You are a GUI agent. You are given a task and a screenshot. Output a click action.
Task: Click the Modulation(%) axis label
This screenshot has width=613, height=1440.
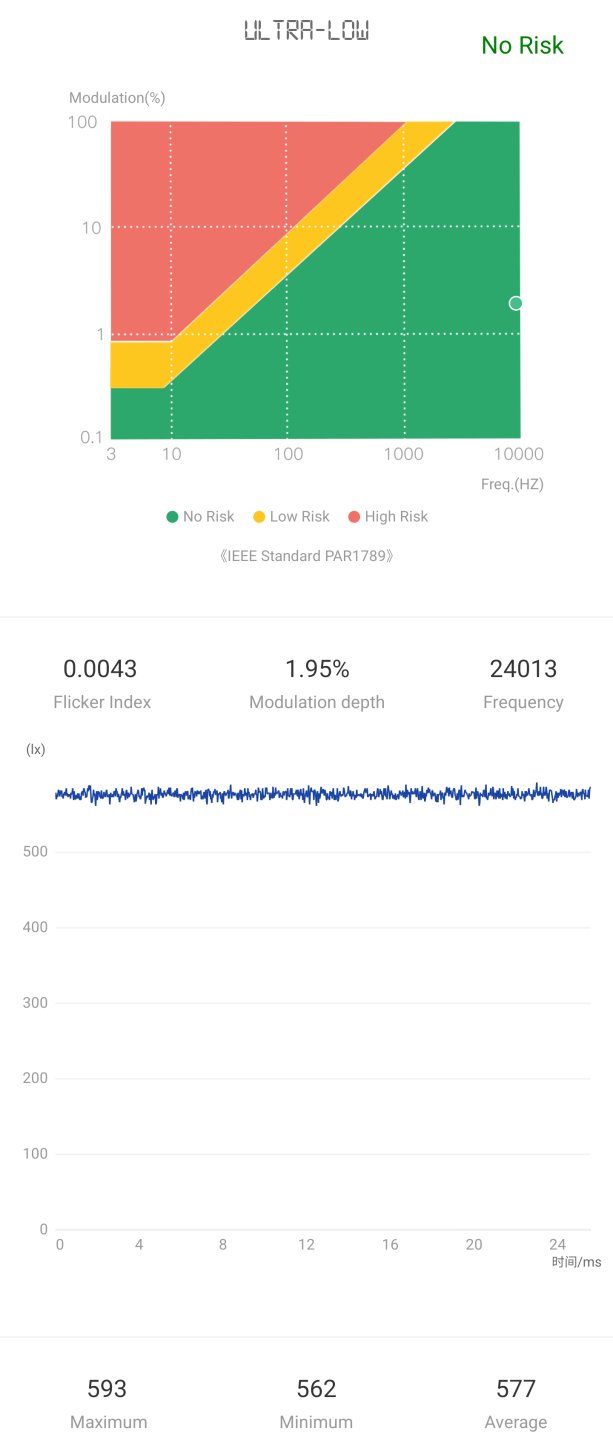[x=117, y=98]
